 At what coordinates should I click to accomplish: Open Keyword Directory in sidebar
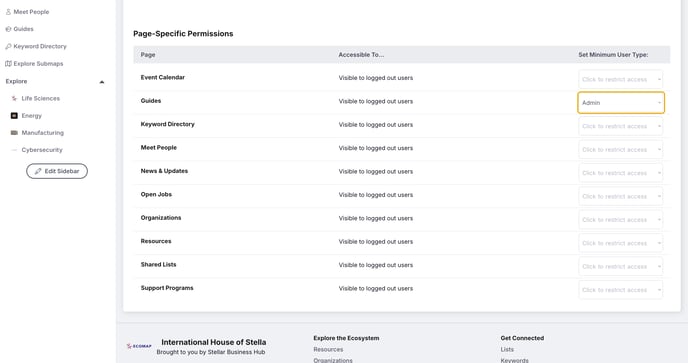tap(40, 46)
